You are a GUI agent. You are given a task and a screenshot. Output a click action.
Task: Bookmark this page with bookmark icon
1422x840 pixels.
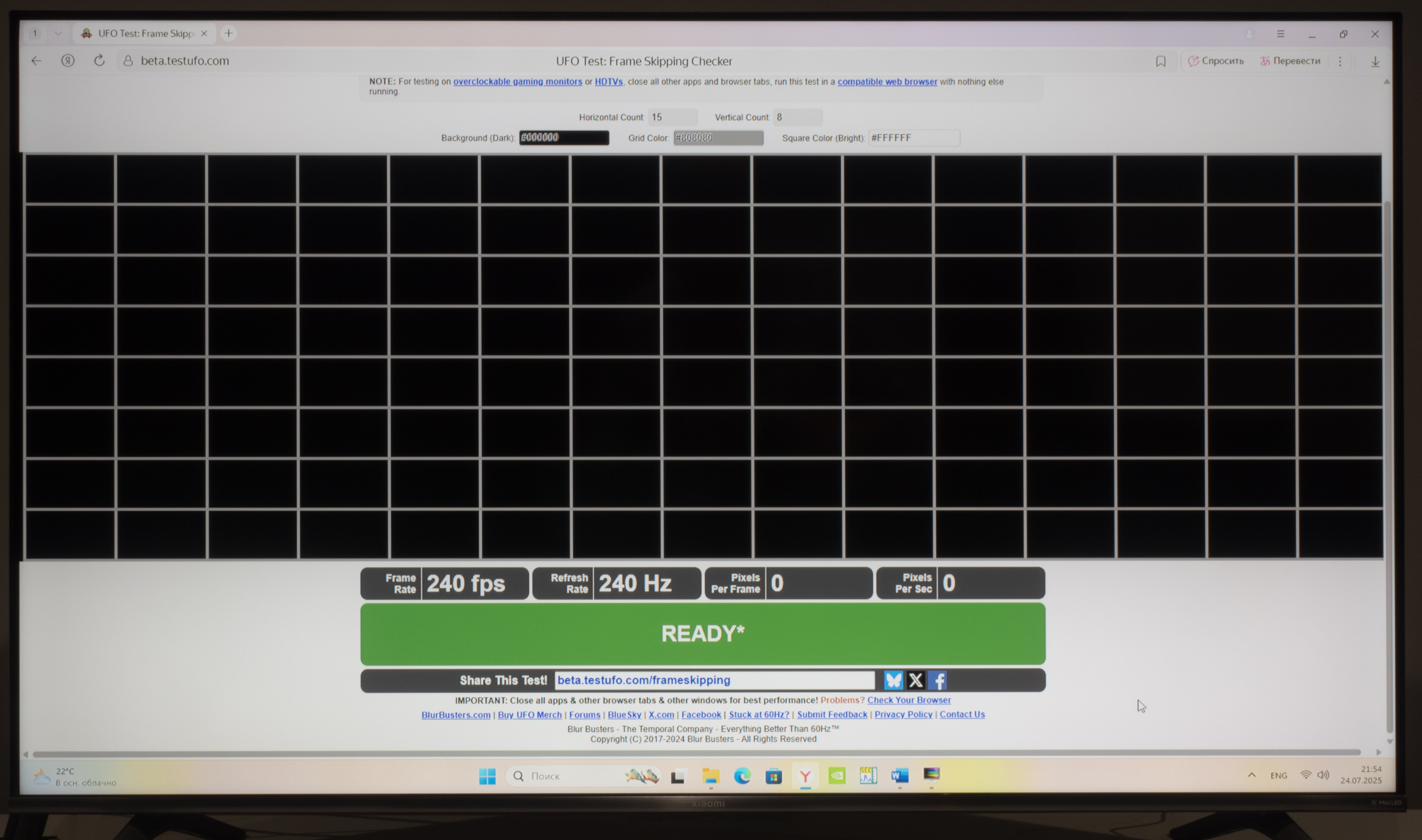coord(1160,61)
